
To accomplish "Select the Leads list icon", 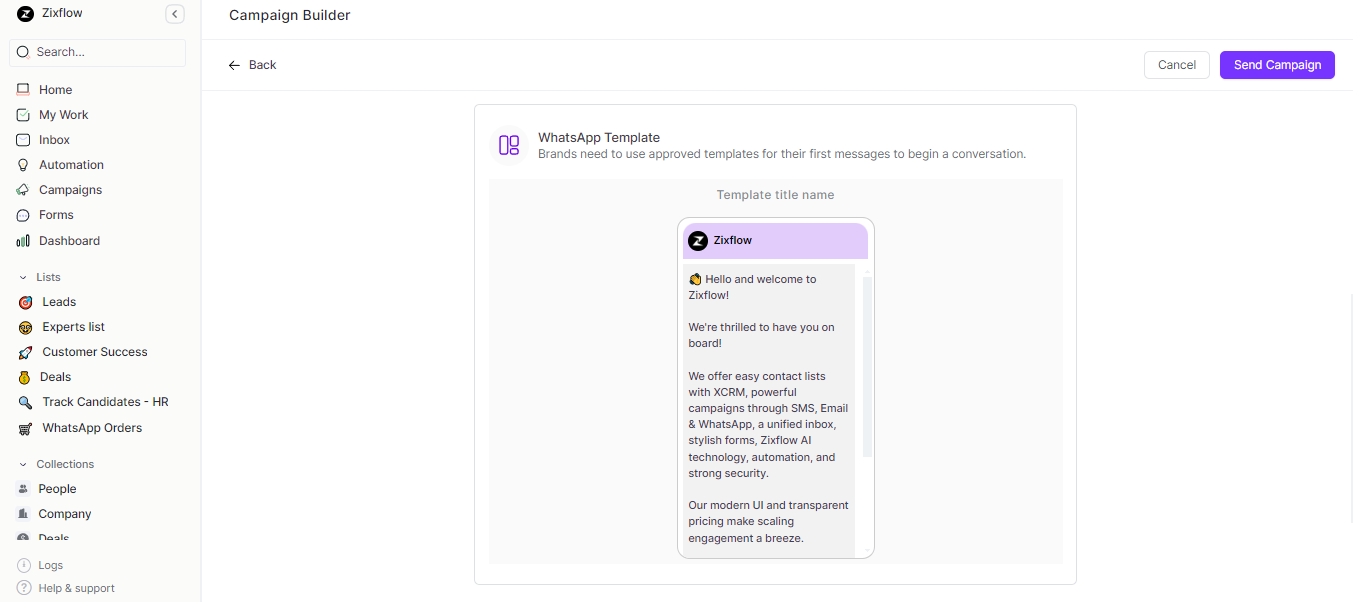I will (x=25, y=301).
